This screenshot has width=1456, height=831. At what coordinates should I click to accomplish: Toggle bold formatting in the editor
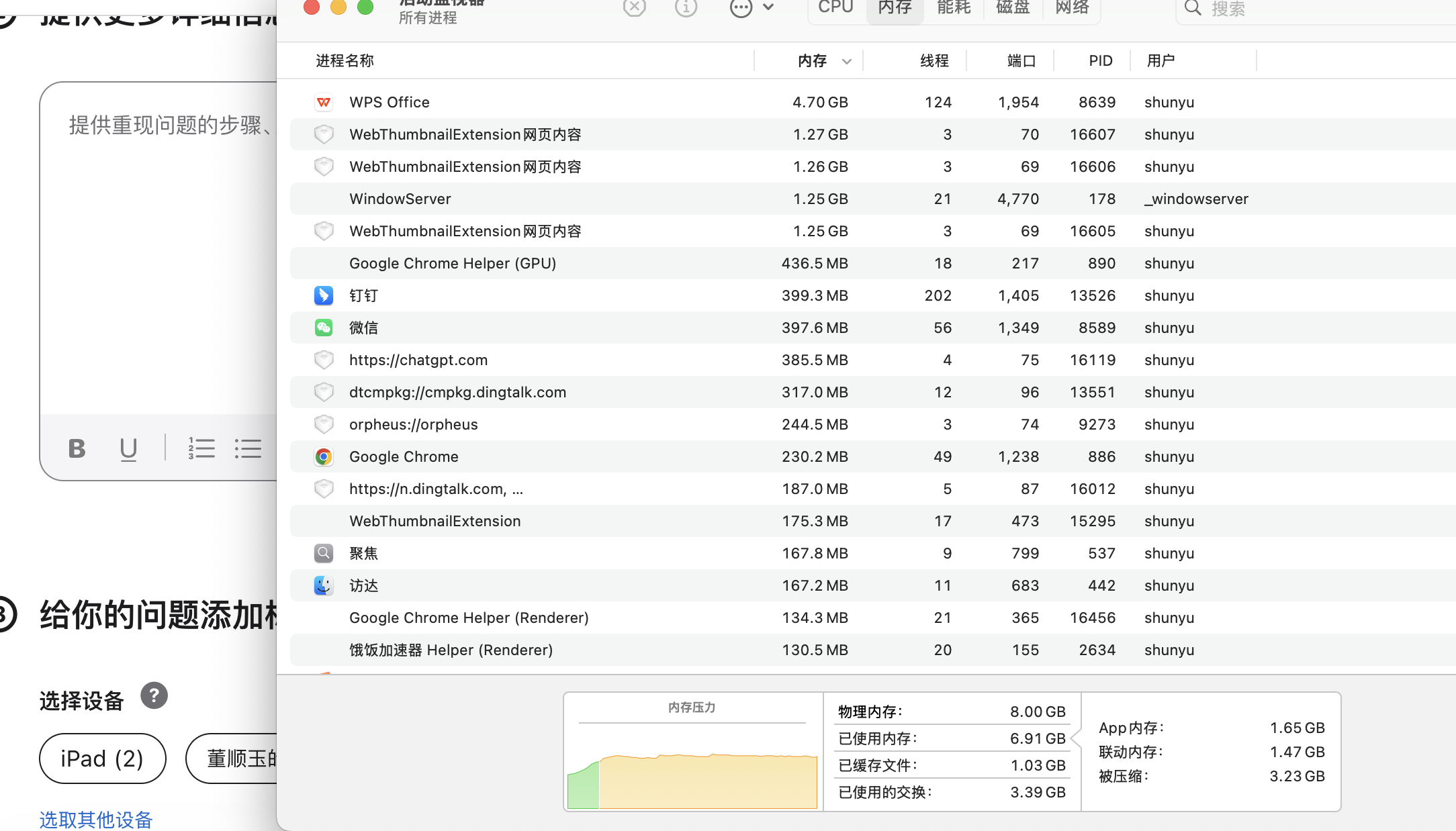pyautogui.click(x=77, y=448)
